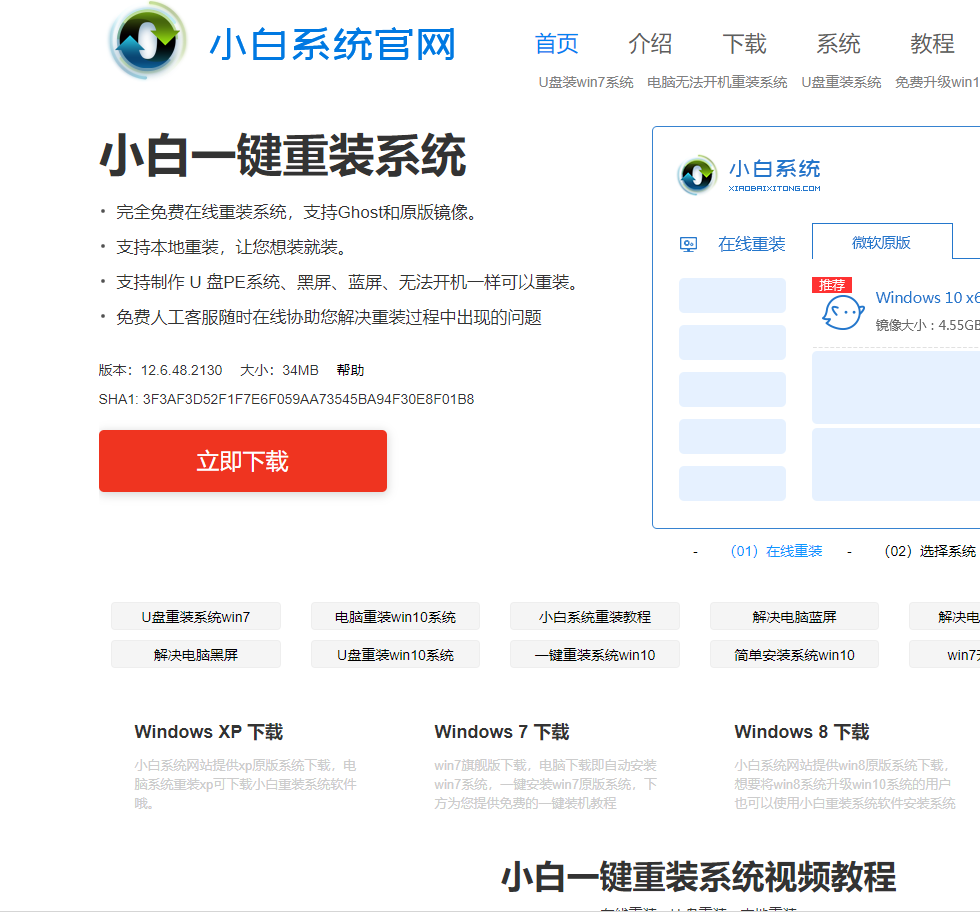Click the XIAOBAIXITONG.COM text

[774, 188]
